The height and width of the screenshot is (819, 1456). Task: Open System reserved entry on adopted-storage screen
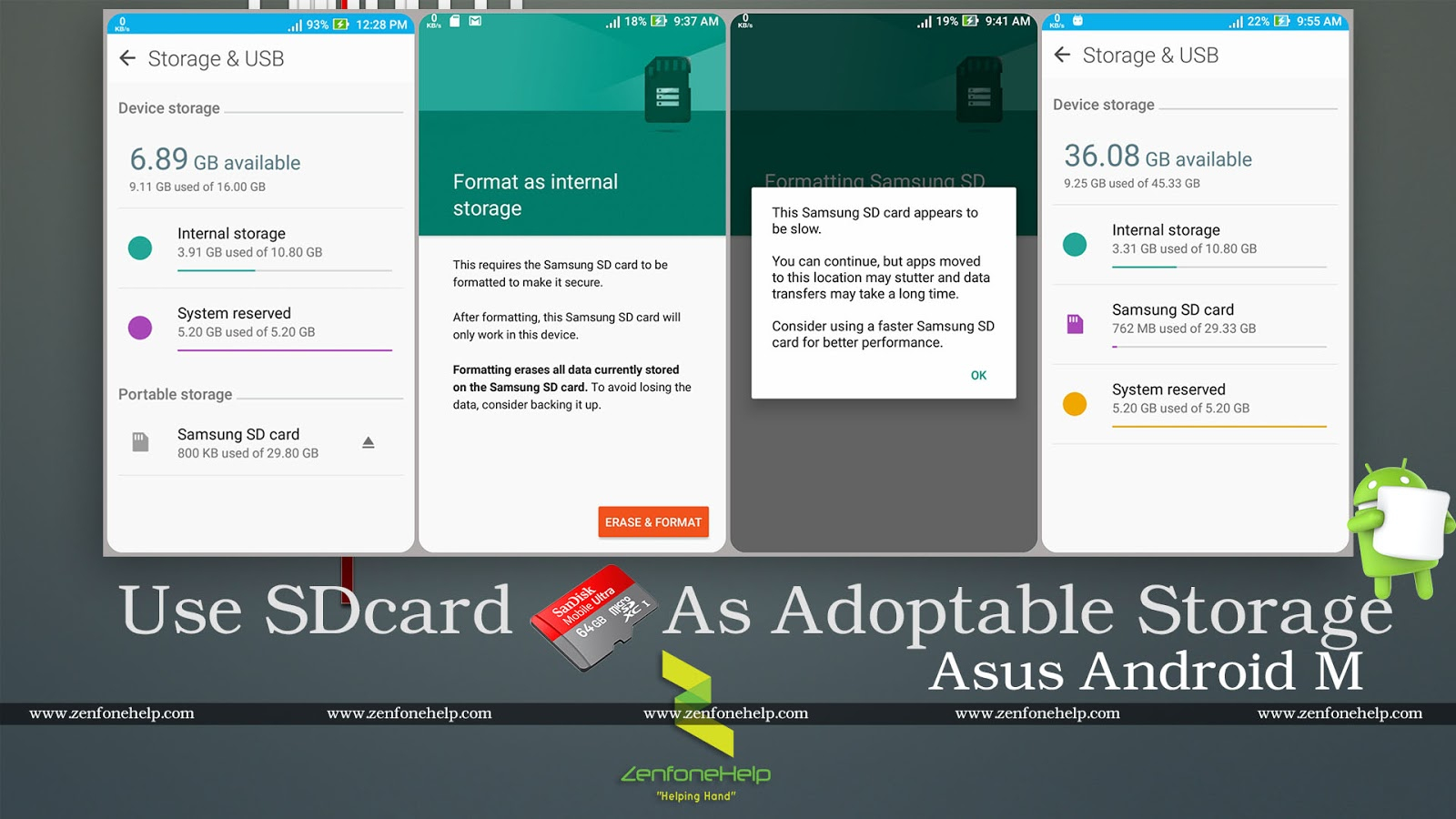(x=1195, y=403)
